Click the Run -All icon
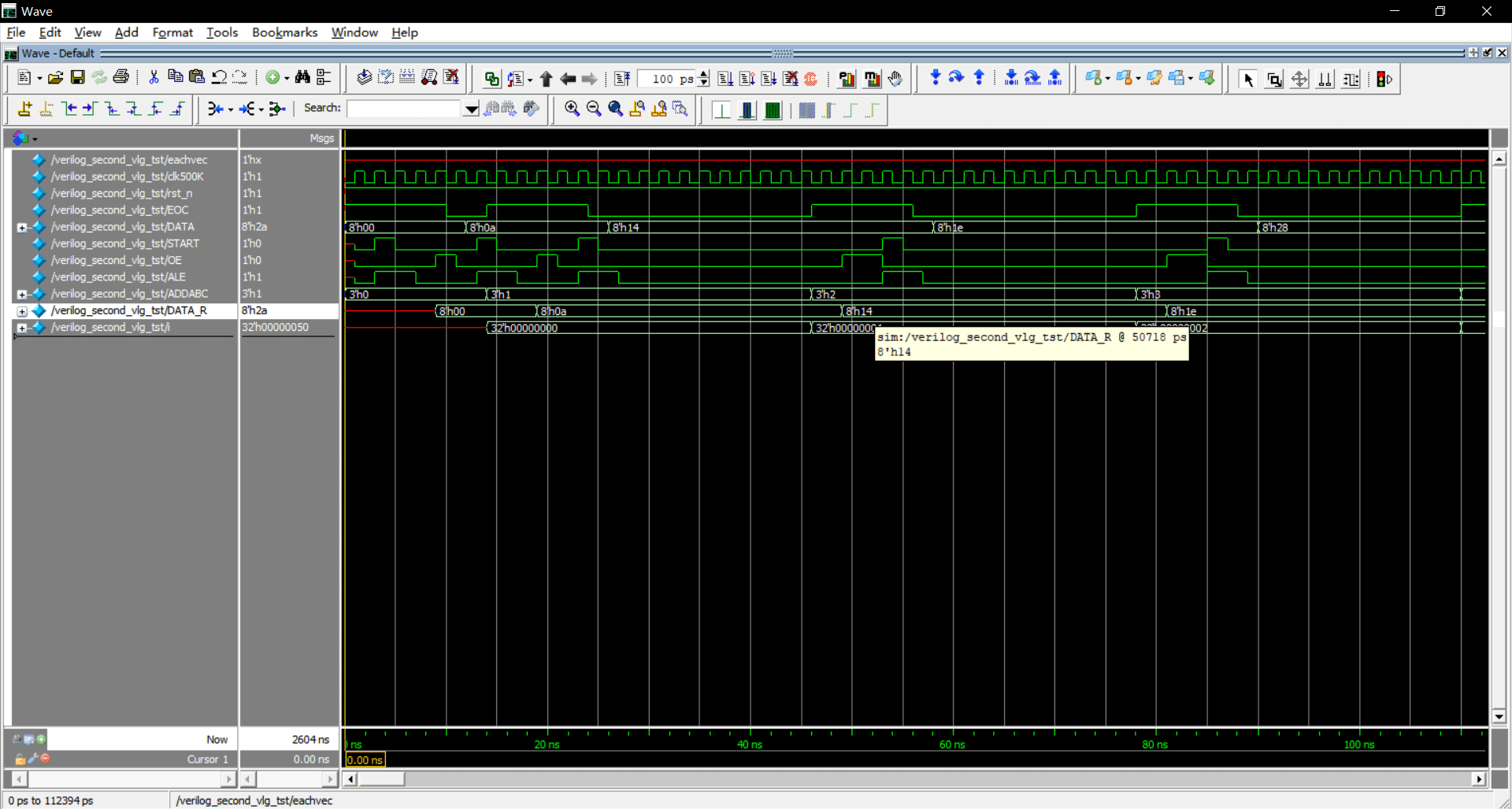 769,79
